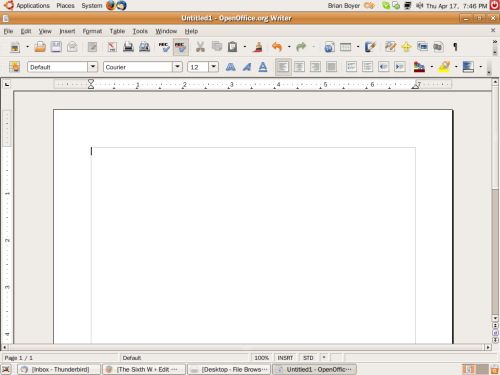Viewport: 500px width, 375px height.
Task: Open the Insert menu
Action: [x=67, y=31]
